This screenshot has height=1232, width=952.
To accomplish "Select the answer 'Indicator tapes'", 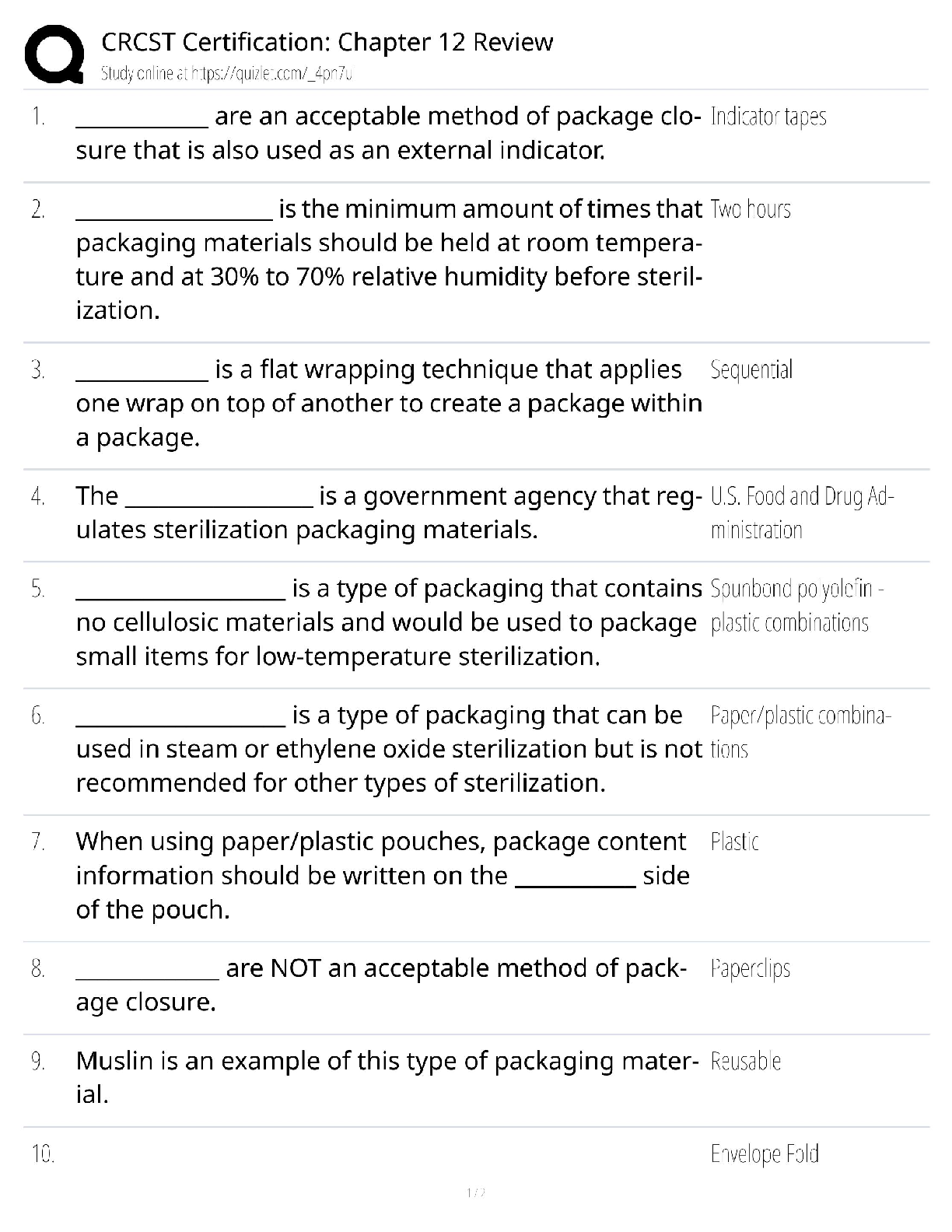I will (768, 117).
